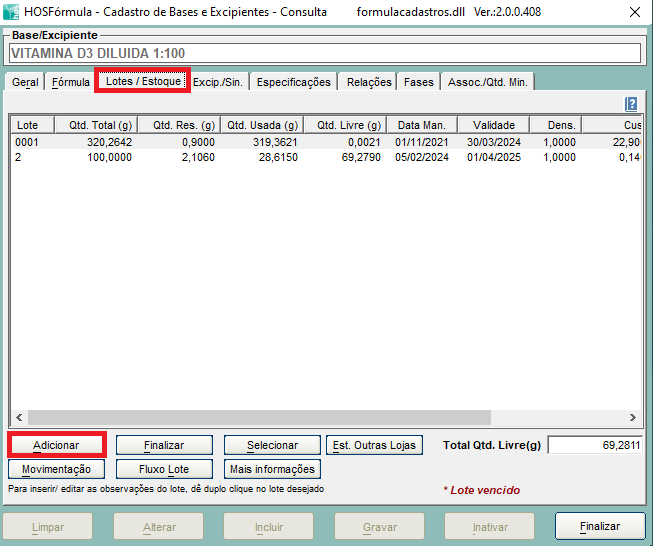Open Fluxo Lote

164,469
